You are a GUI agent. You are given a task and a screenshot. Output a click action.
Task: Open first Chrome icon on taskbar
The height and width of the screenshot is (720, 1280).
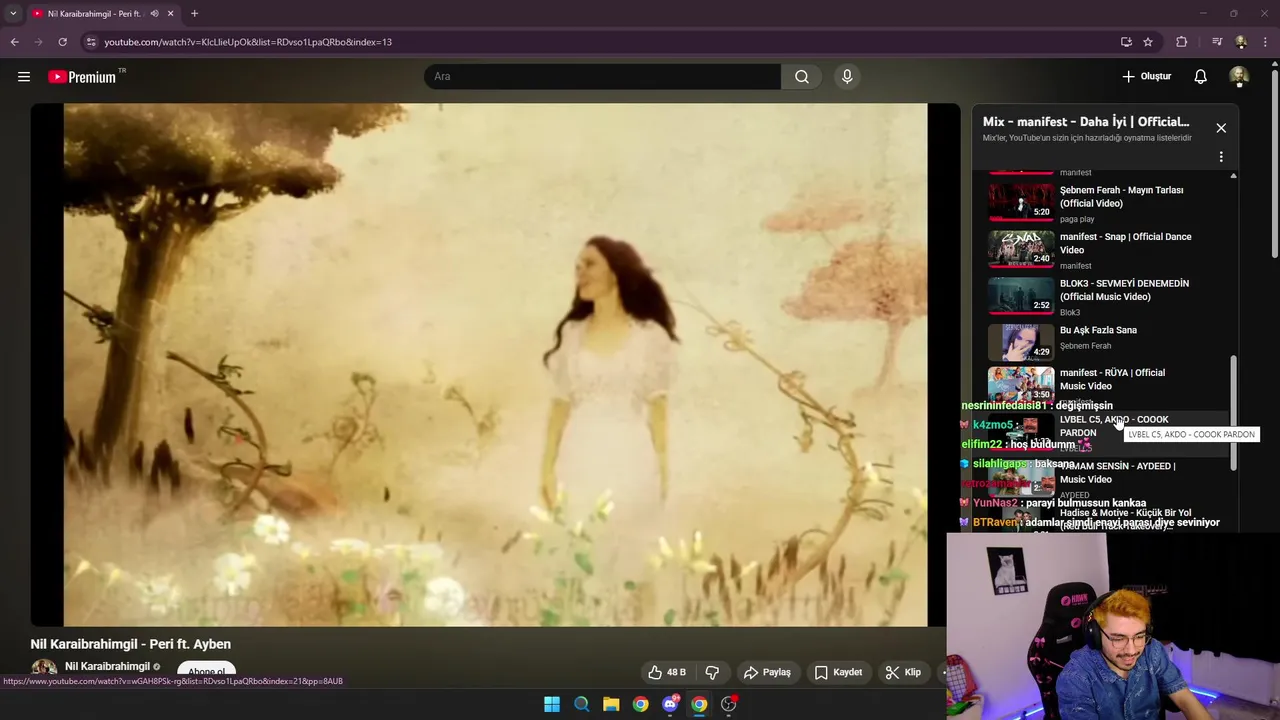(640, 704)
